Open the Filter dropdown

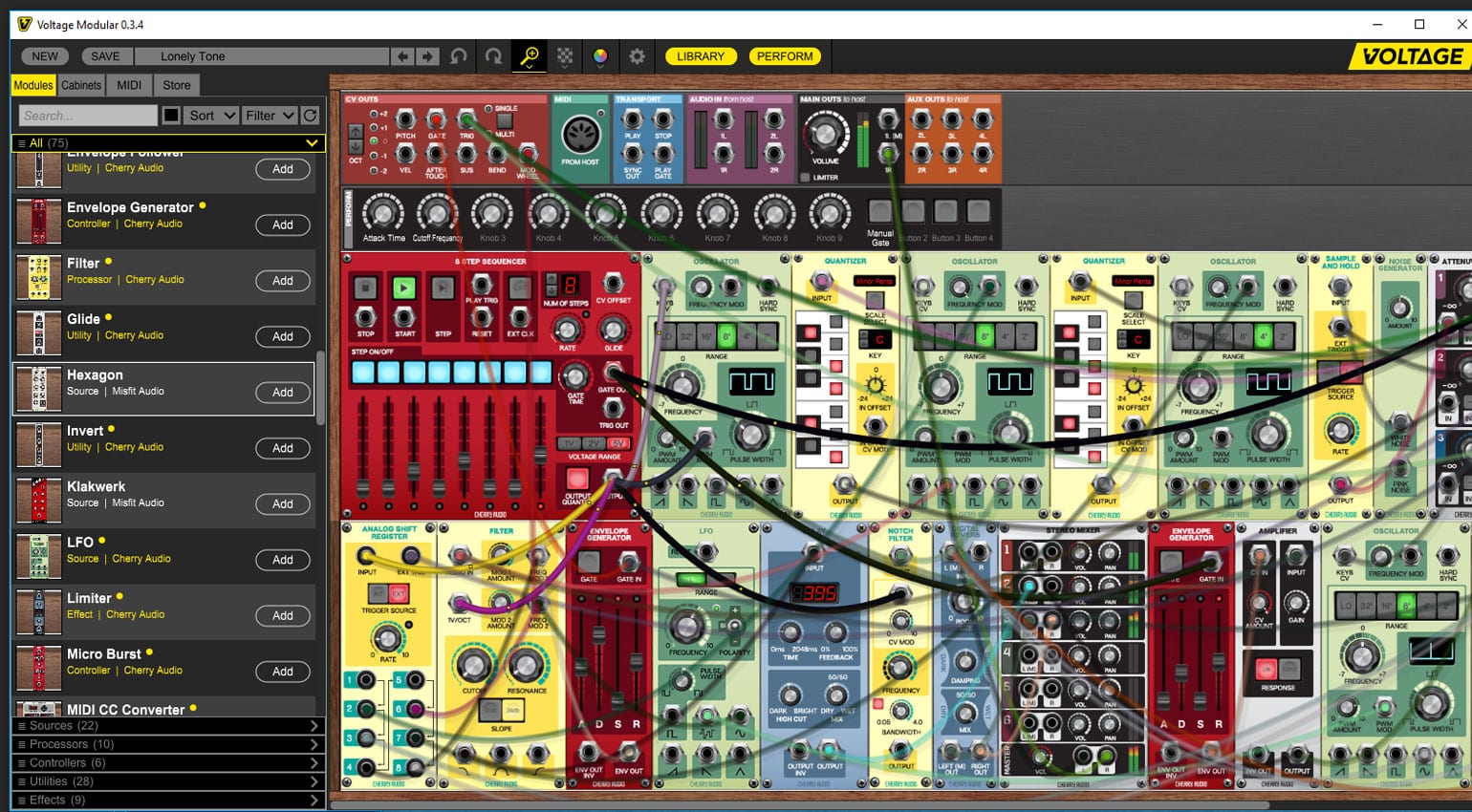point(269,116)
